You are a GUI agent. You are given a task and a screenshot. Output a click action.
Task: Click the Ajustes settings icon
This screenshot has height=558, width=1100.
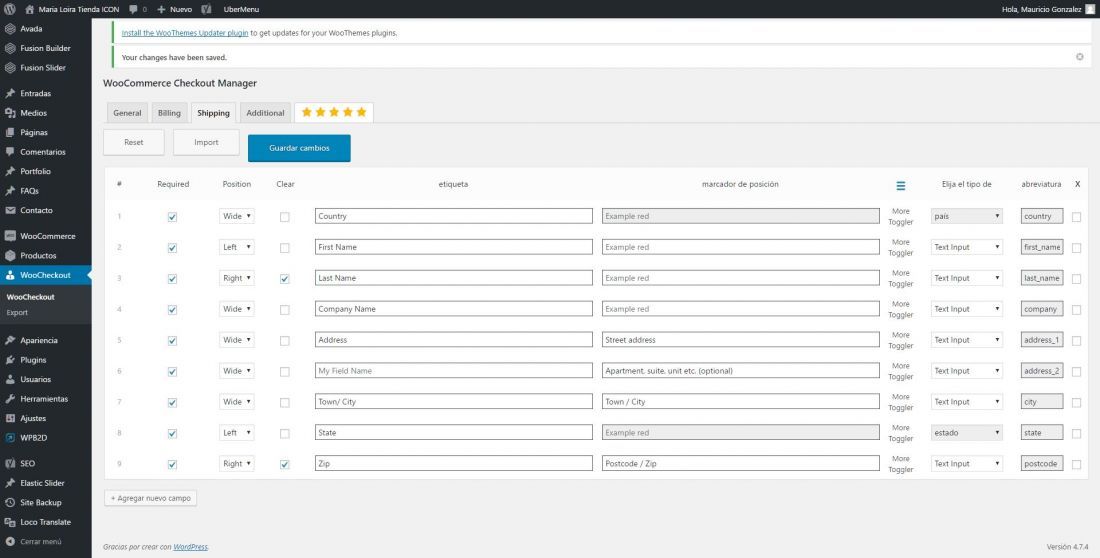coord(10,418)
